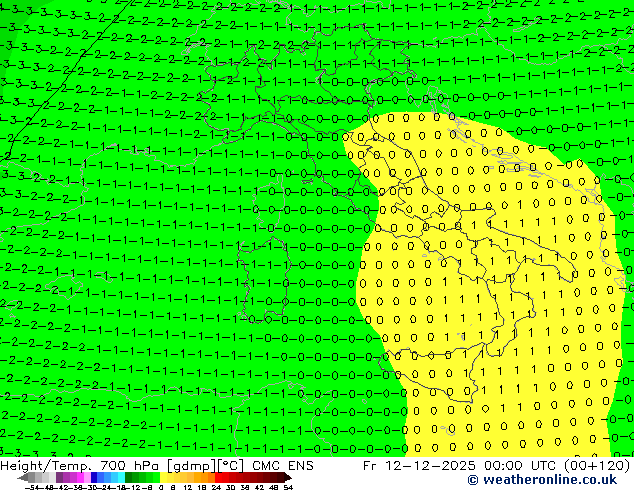Click the 'CMC ENS' model label
The image size is (634, 490).
click(283, 466)
